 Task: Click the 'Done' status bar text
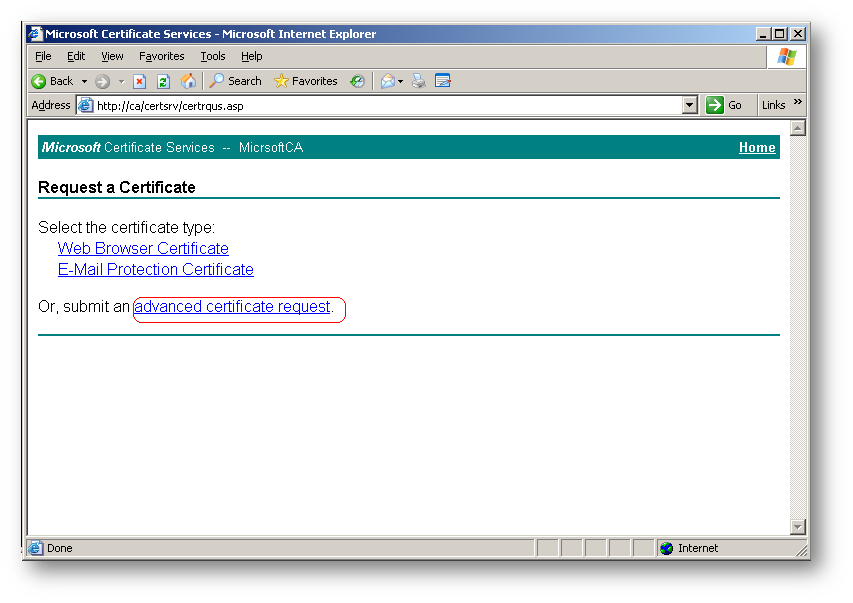click(60, 548)
